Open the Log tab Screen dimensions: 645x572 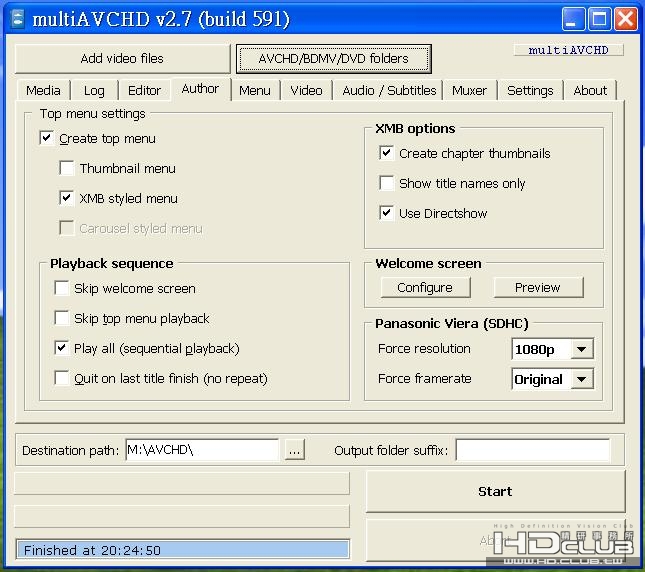click(x=94, y=90)
